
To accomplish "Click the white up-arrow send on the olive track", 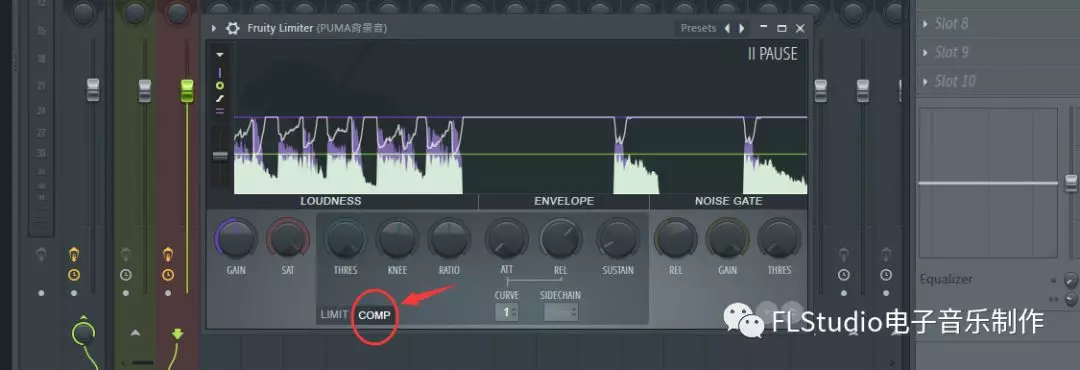I will coord(135,333).
